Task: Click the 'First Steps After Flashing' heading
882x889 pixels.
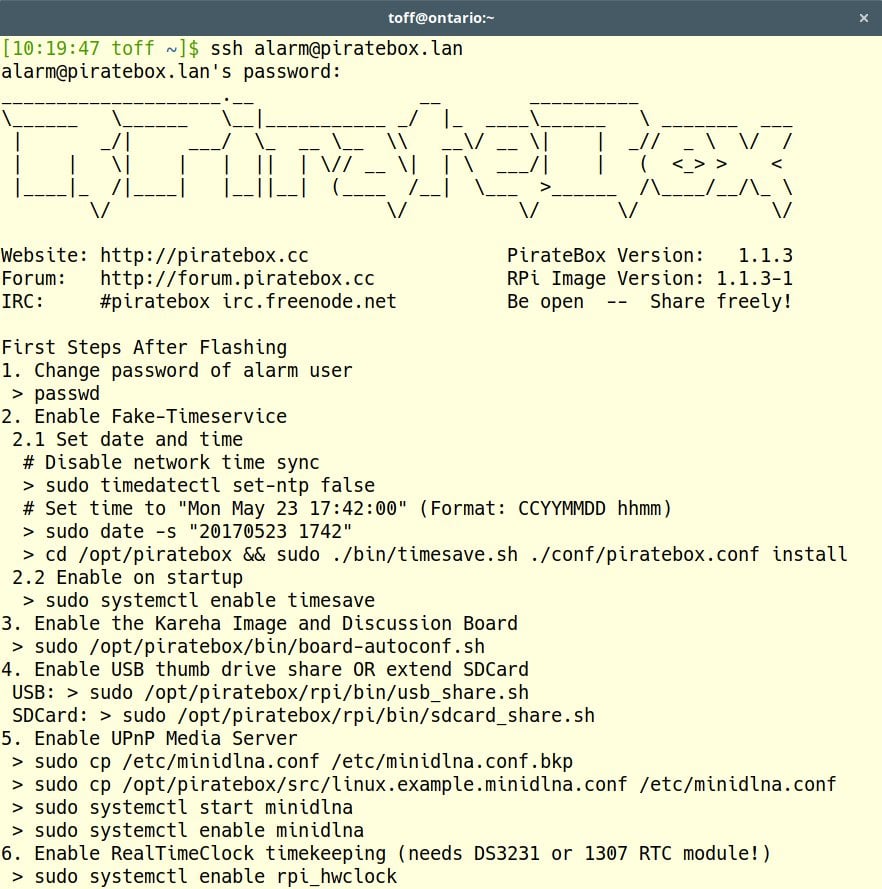Action: (144, 347)
